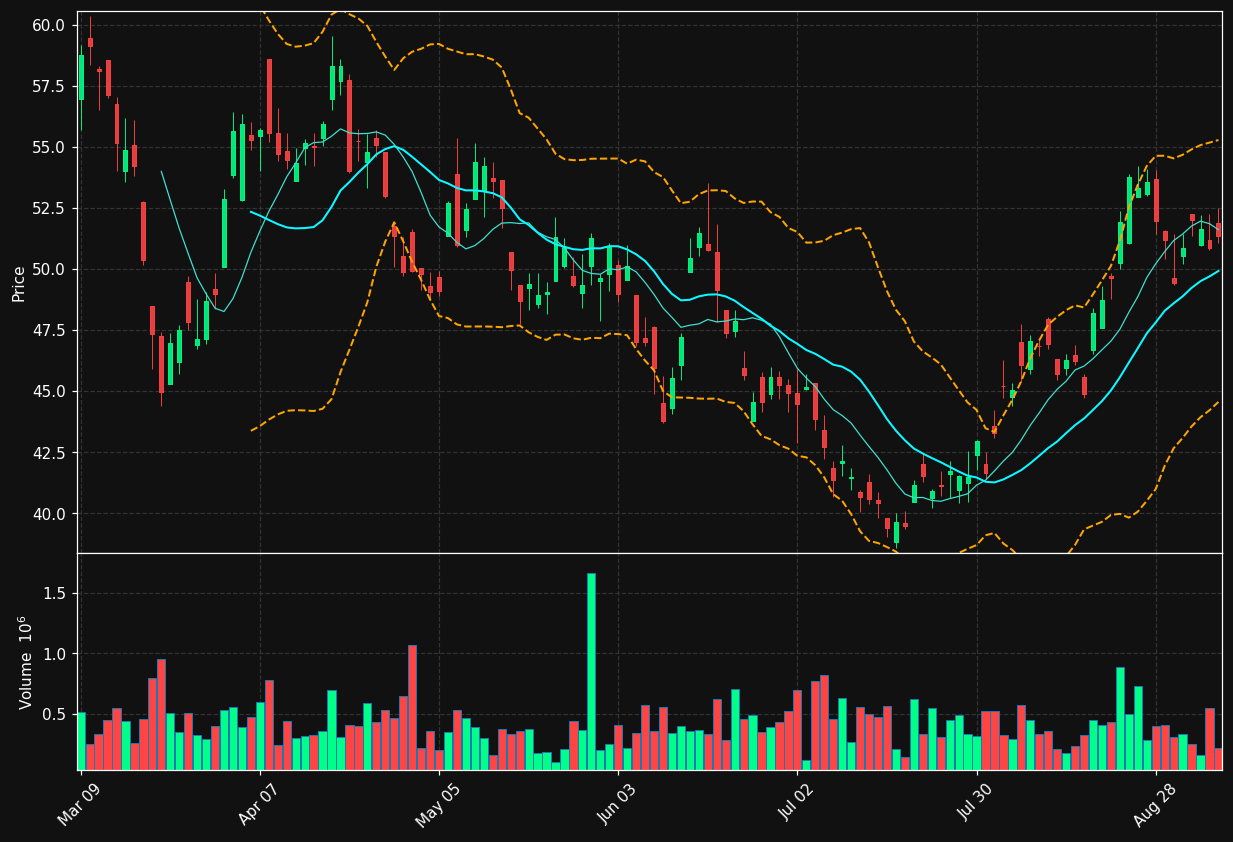Select the 42.5 price axis value
1233x842 pixels.
tap(50, 453)
